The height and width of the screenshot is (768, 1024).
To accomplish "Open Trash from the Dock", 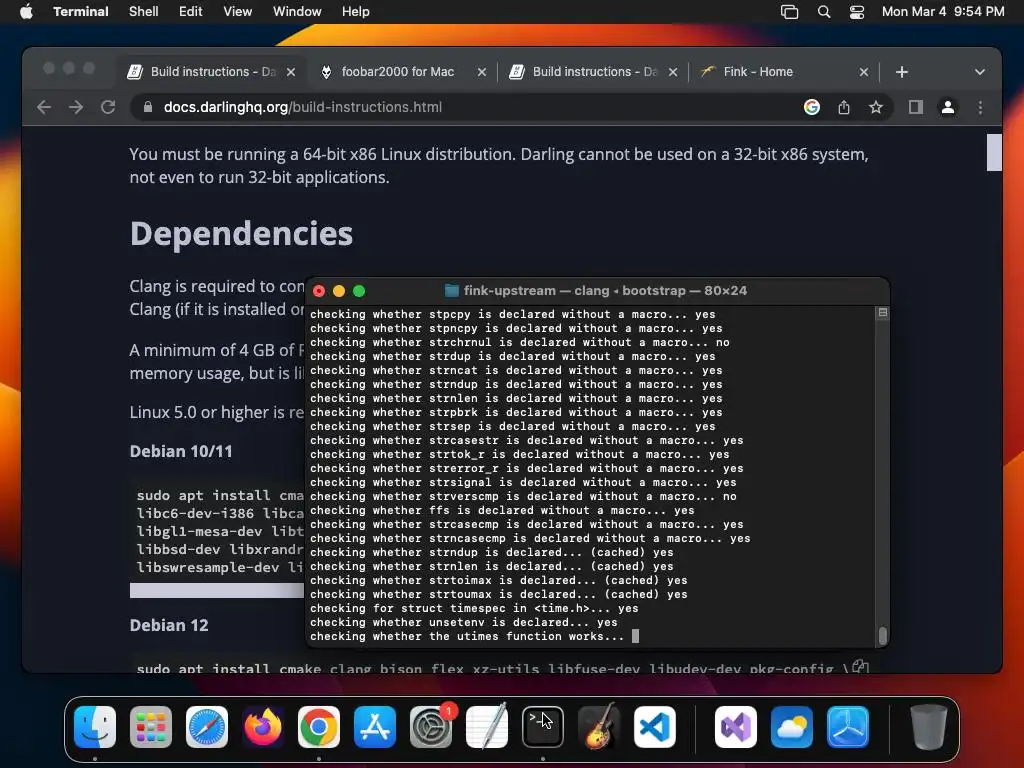I will click(929, 727).
